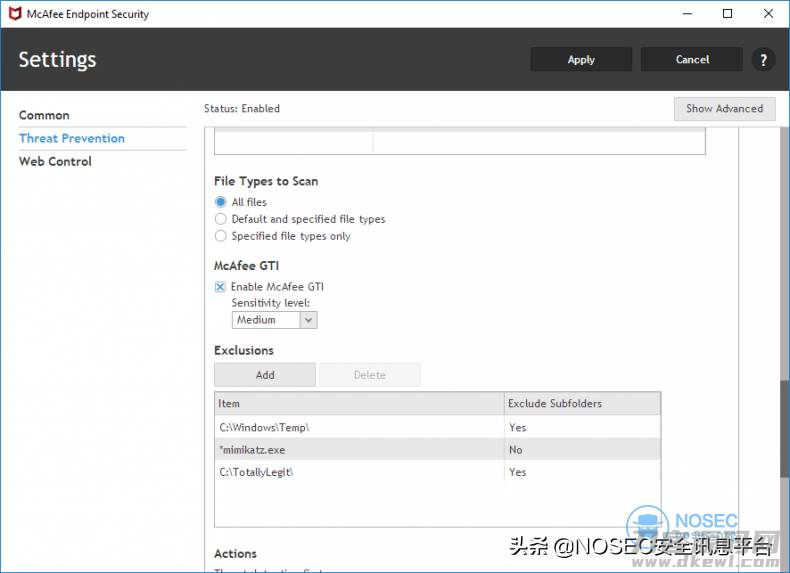Open the Threat Prevention section
The image size is (790, 573).
click(x=72, y=139)
